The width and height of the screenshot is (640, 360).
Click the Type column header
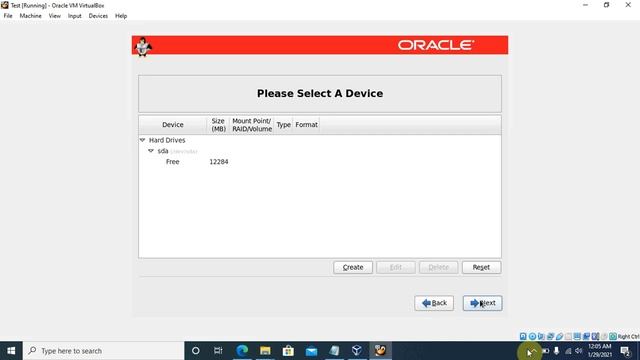(x=283, y=125)
